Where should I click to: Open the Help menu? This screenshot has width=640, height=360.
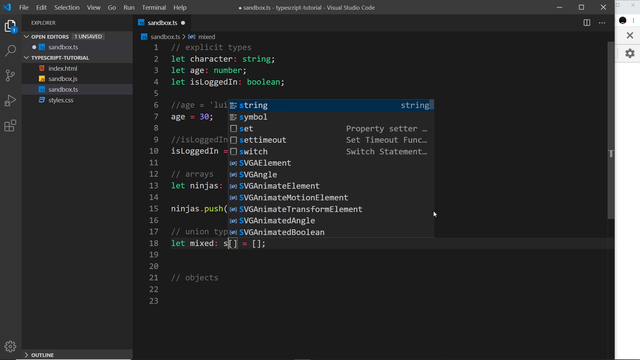180,7
